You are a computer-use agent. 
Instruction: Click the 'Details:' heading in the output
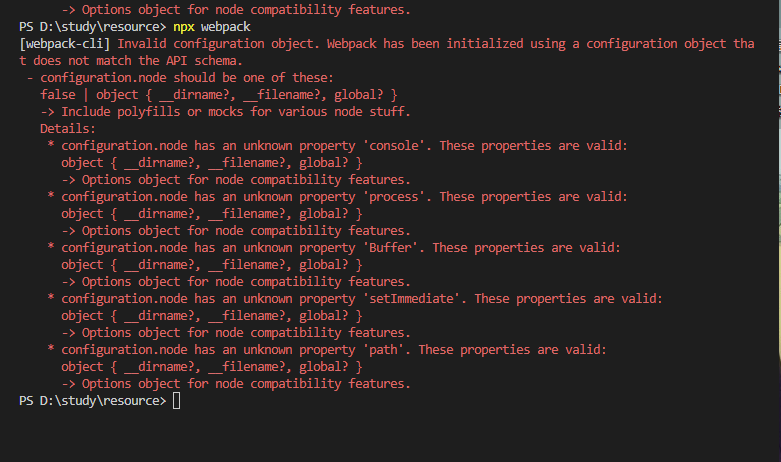click(68, 128)
